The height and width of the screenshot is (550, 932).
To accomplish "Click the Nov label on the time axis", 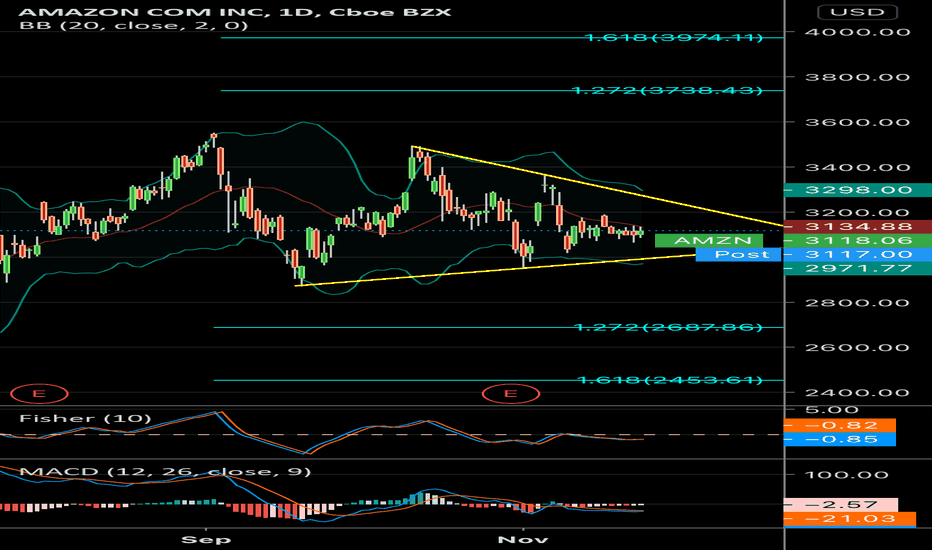I will (x=523, y=540).
